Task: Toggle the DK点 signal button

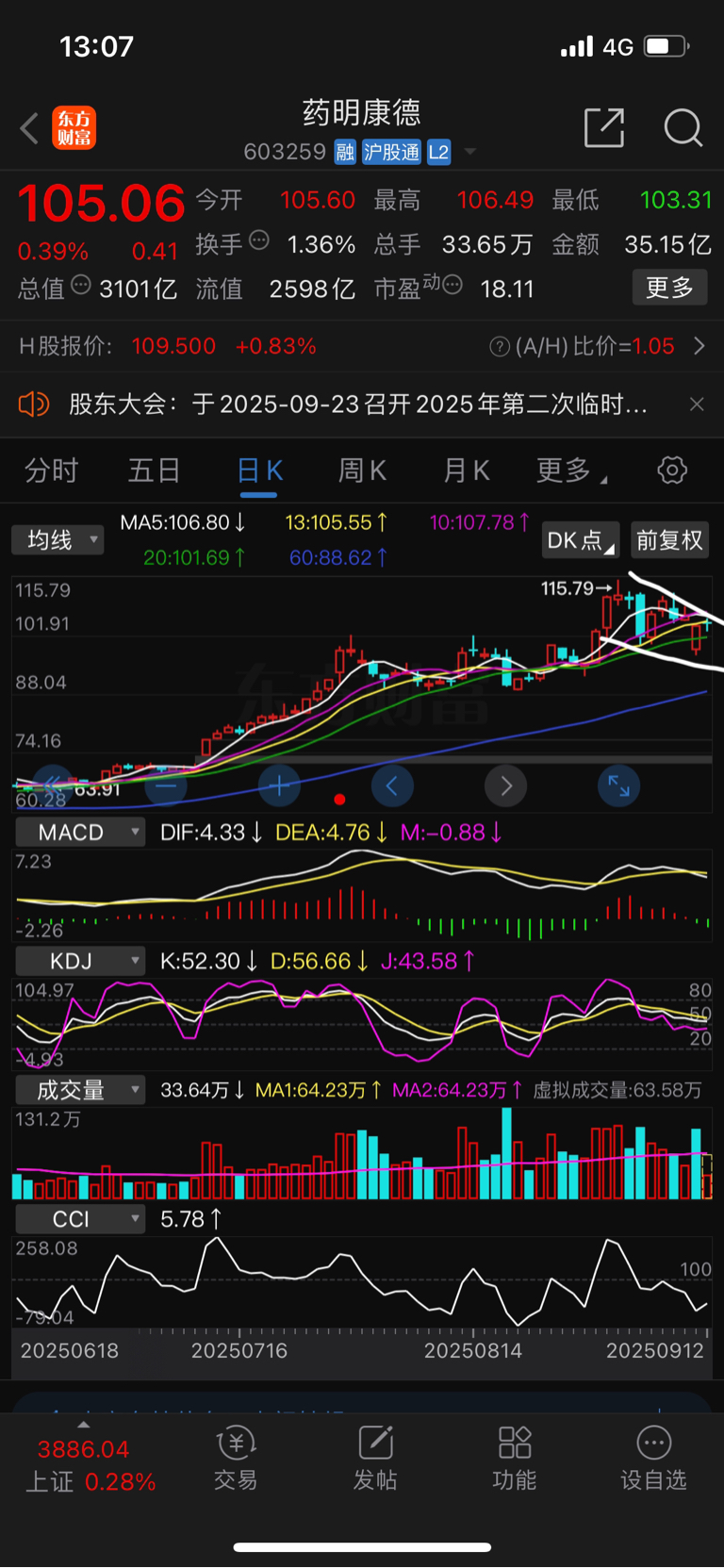Action: pyautogui.click(x=581, y=540)
